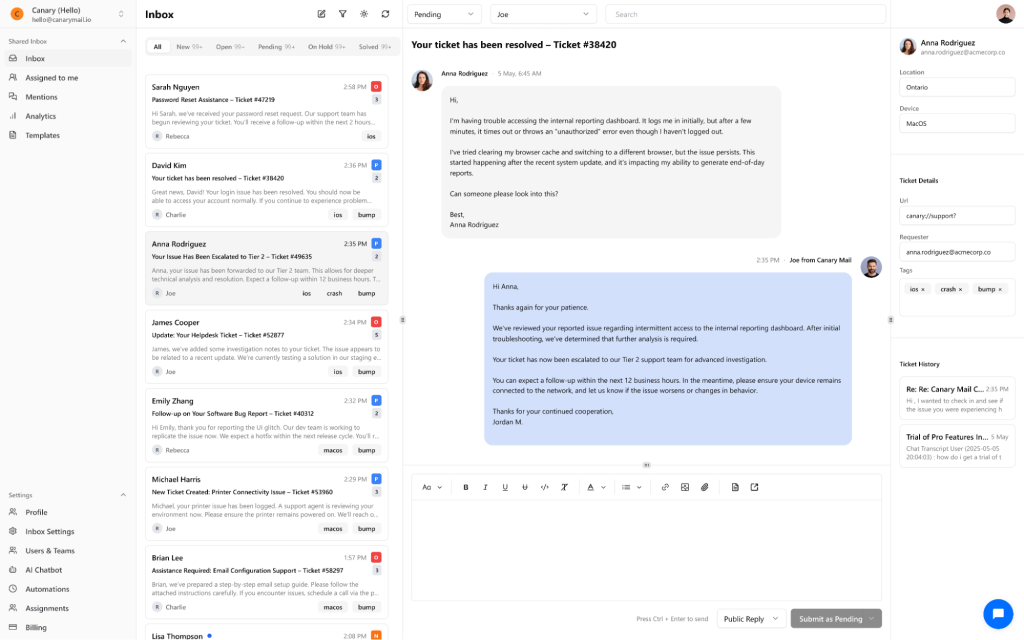1024x640 pixels.
Task: Refresh the inbox with the refresh icon
Action: 387,14
